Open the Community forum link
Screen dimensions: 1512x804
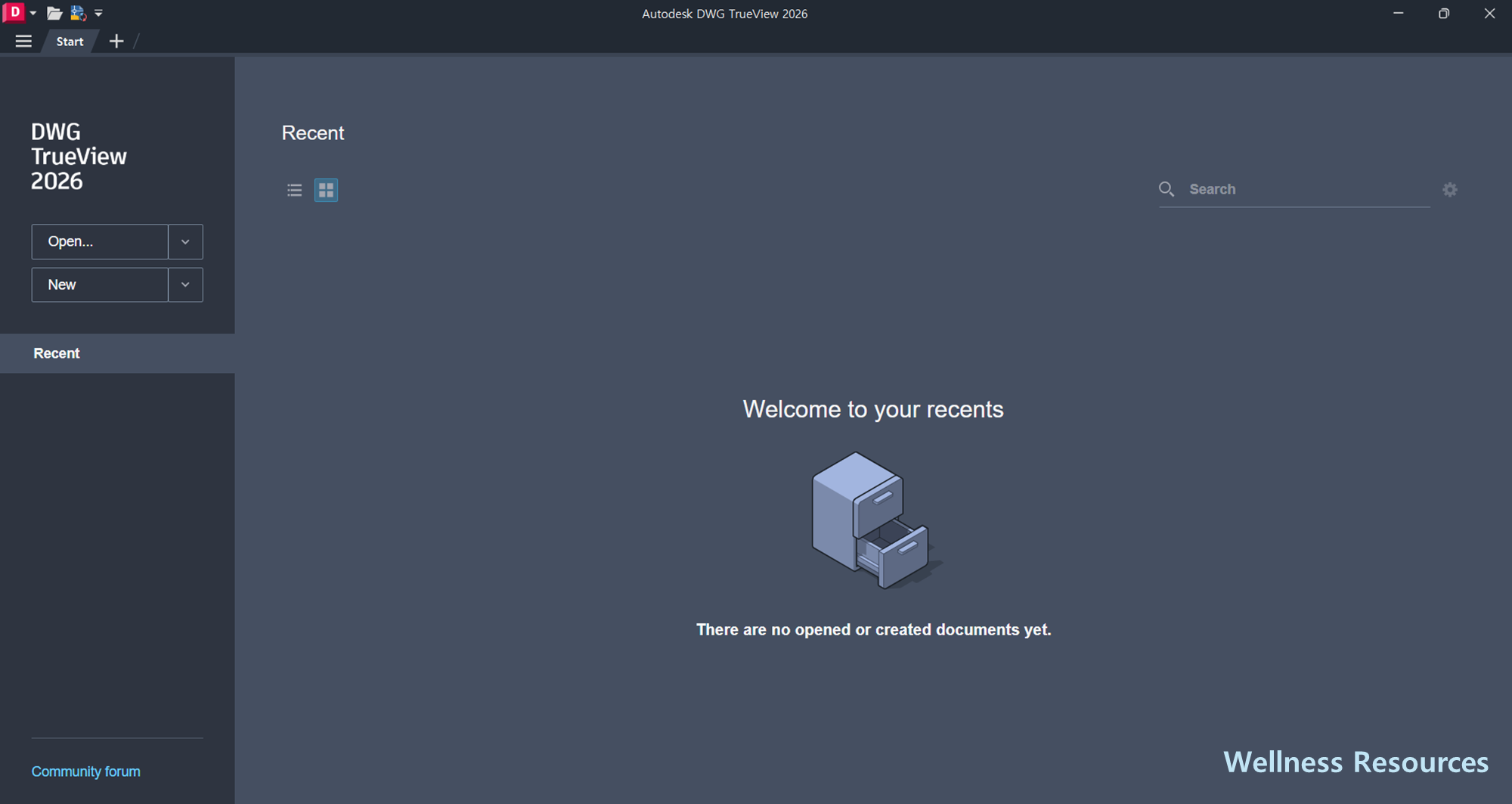click(85, 771)
